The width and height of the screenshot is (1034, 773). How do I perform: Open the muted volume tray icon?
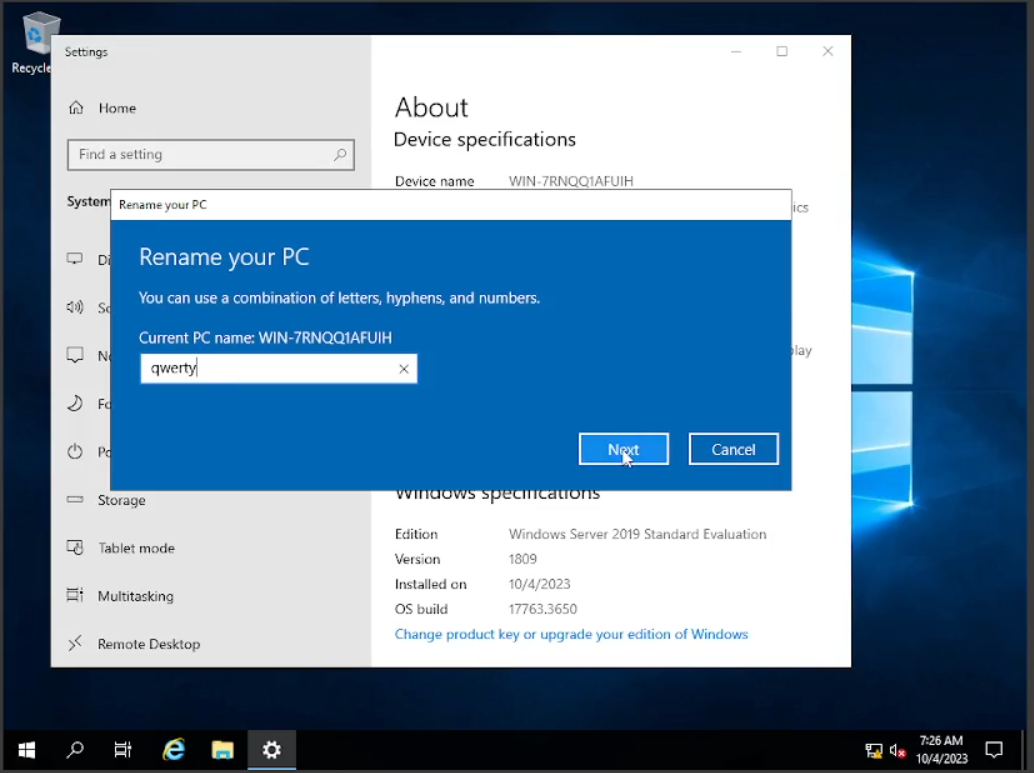coord(897,750)
